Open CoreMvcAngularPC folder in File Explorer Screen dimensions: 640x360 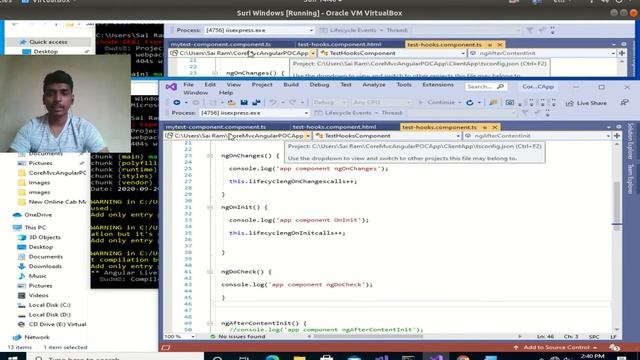(x=57, y=173)
